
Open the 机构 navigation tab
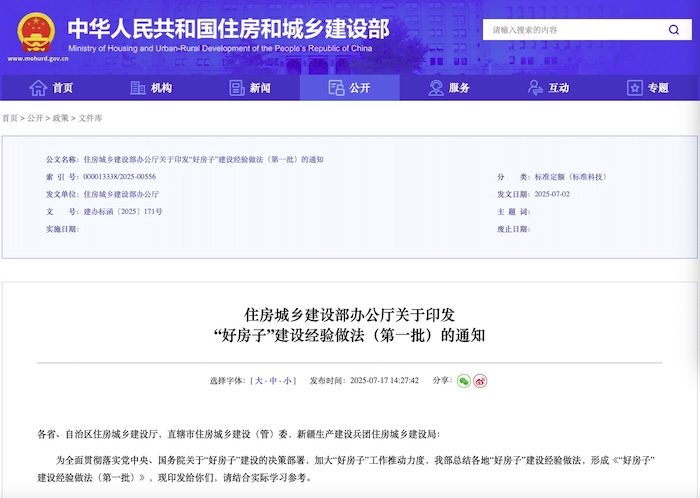tap(150, 88)
